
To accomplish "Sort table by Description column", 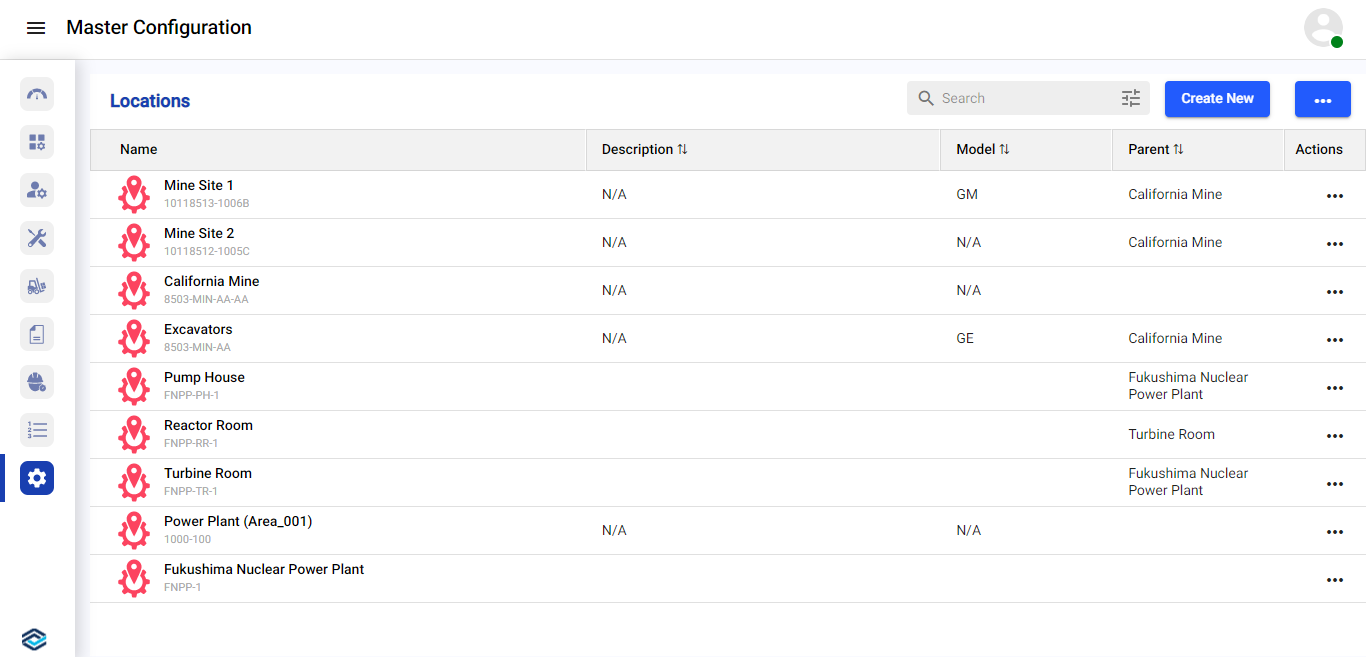I will [682, 150].
